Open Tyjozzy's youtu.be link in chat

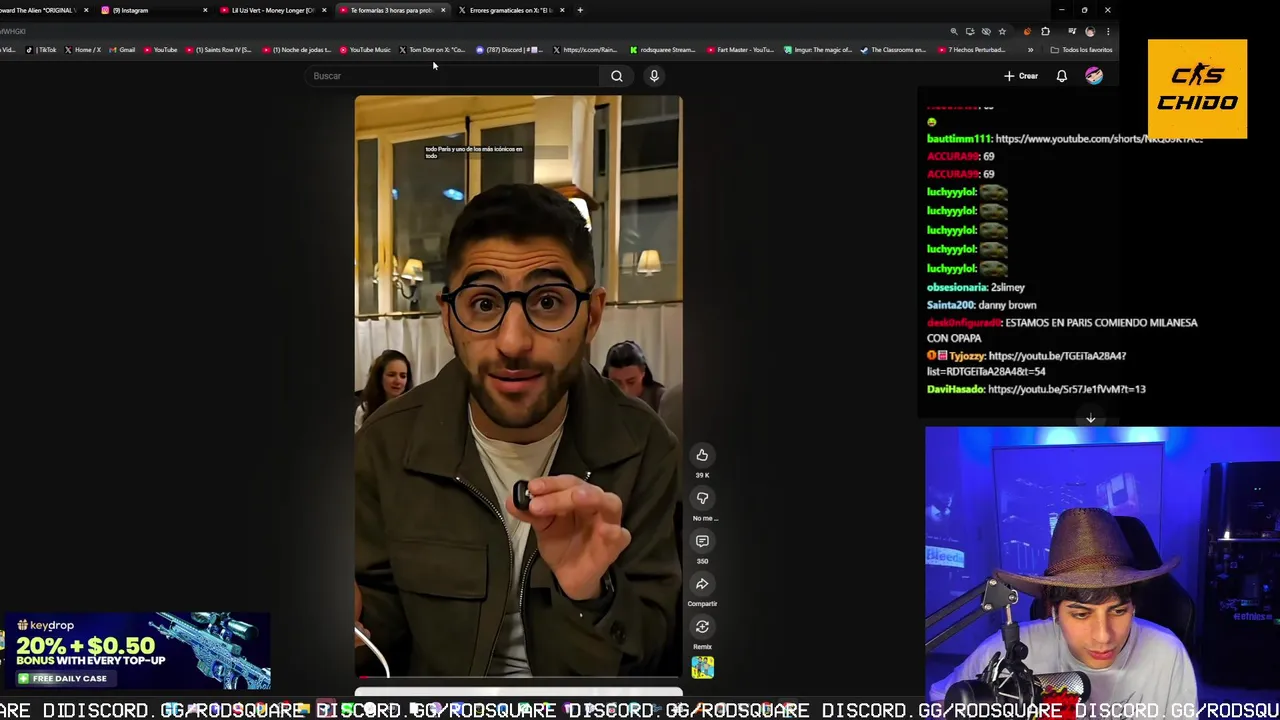(x=1027, y=363)
